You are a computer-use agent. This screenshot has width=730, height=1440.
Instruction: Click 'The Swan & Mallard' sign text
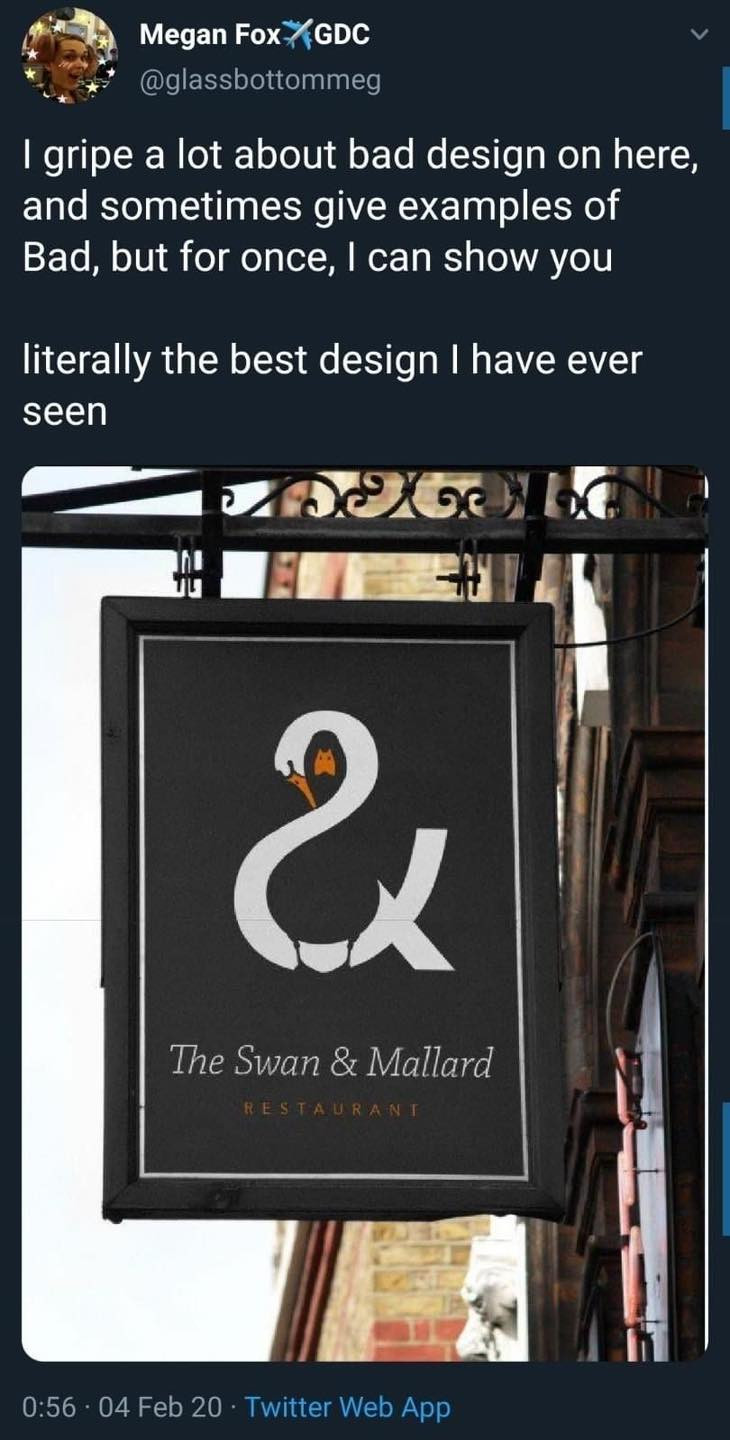[330, 1061]
